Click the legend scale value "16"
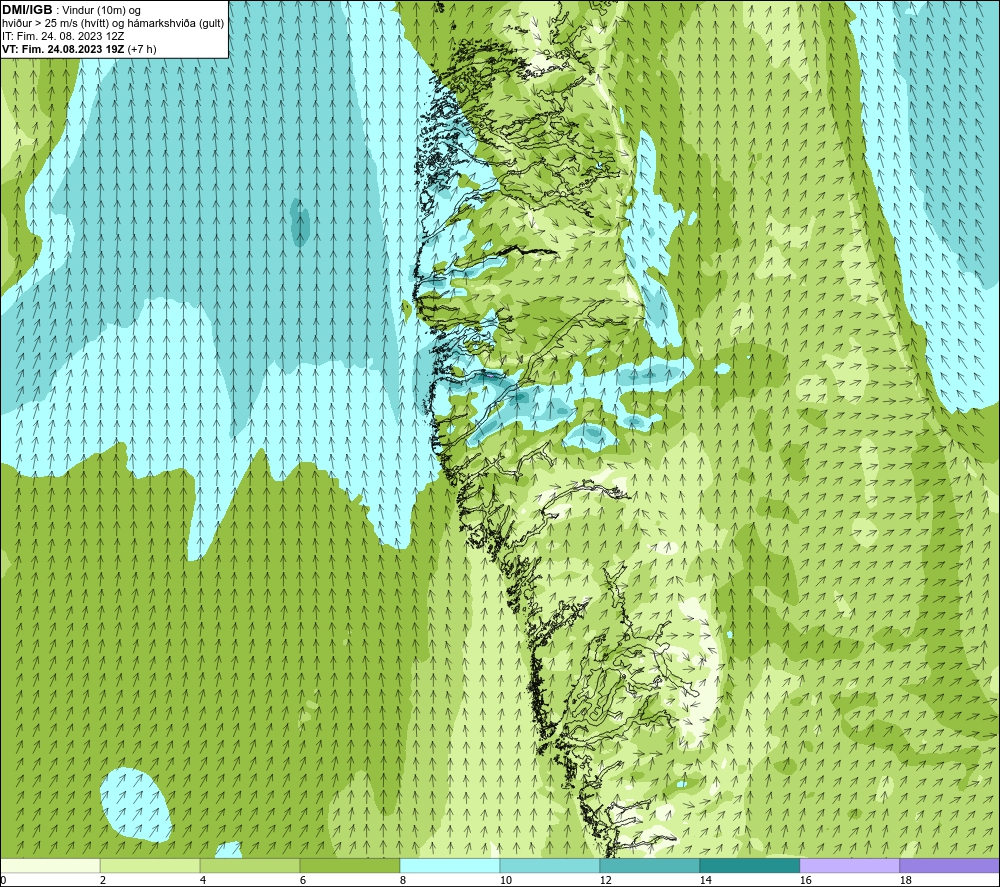 point(805,881)
